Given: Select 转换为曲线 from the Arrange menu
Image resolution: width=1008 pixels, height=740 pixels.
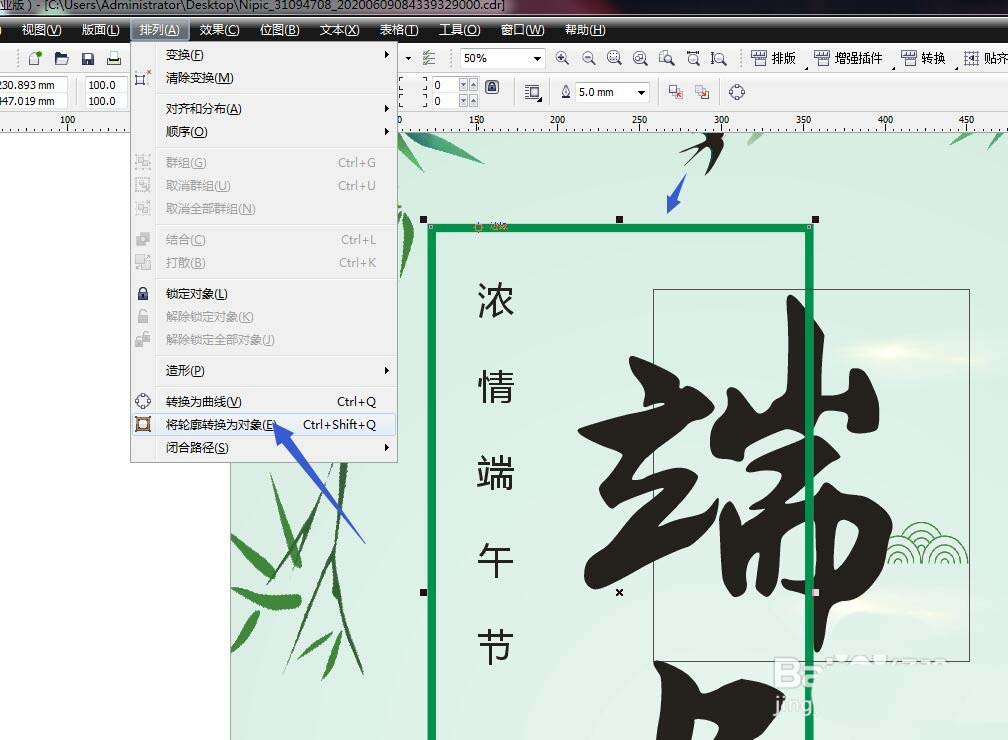Looking at the screenshot, I should [x=200, y=401].
